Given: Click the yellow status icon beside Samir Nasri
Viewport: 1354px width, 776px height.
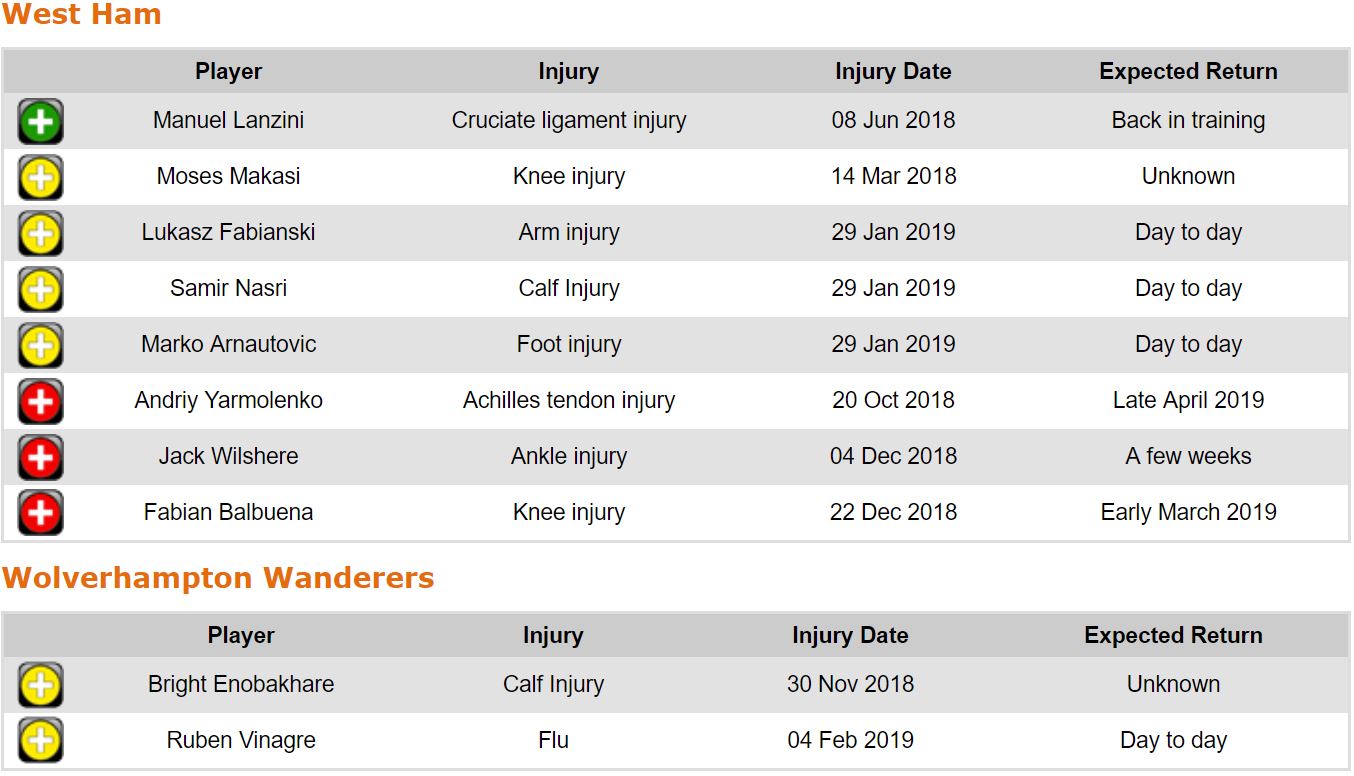Looking at the screenshot, I should click(40, 290).
